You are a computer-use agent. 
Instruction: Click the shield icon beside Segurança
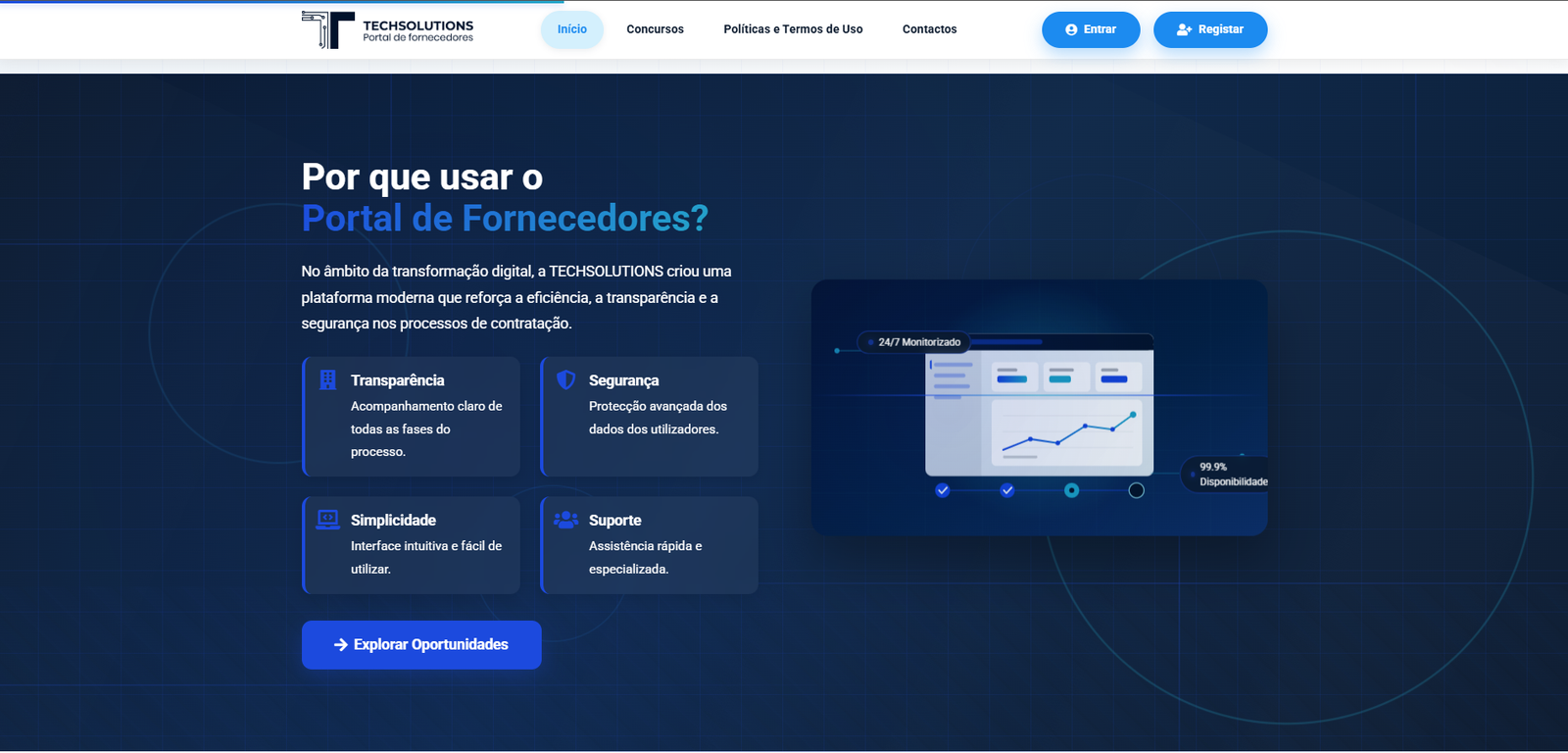pyautogui.click(x=566, y=379)
